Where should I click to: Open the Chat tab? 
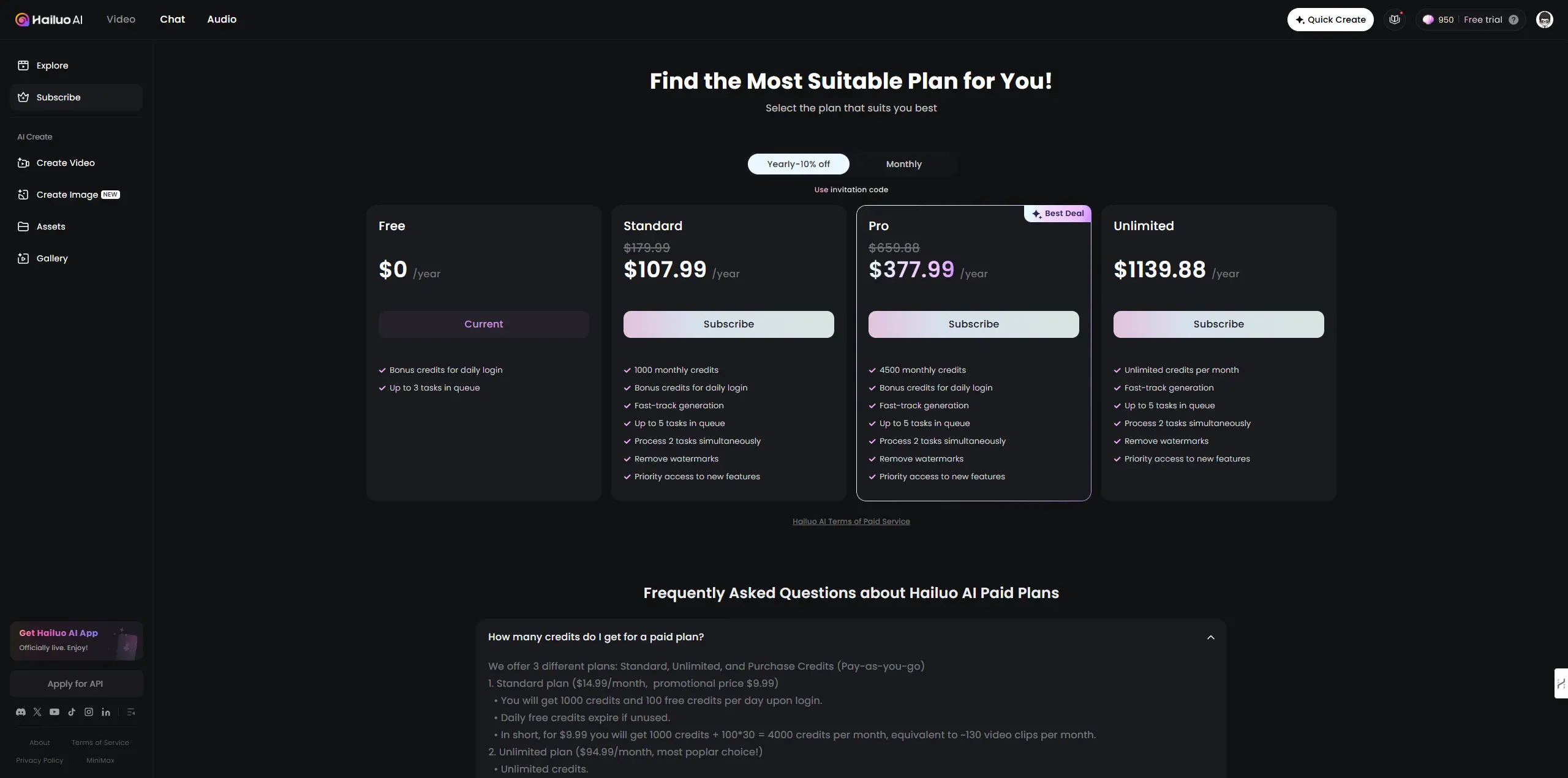pos(173,20)
